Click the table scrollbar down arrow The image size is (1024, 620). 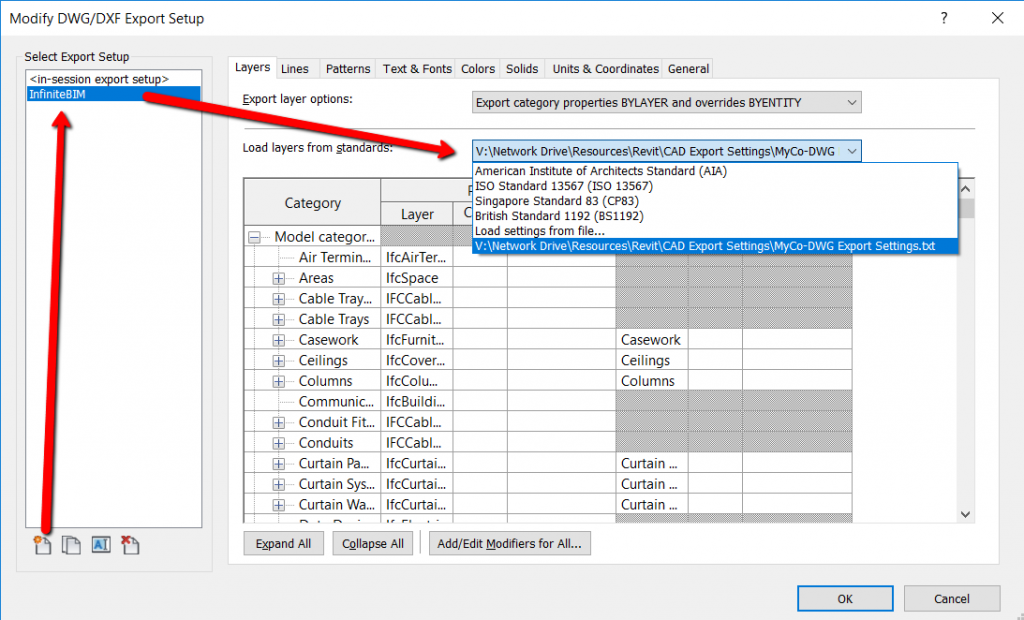965,513
